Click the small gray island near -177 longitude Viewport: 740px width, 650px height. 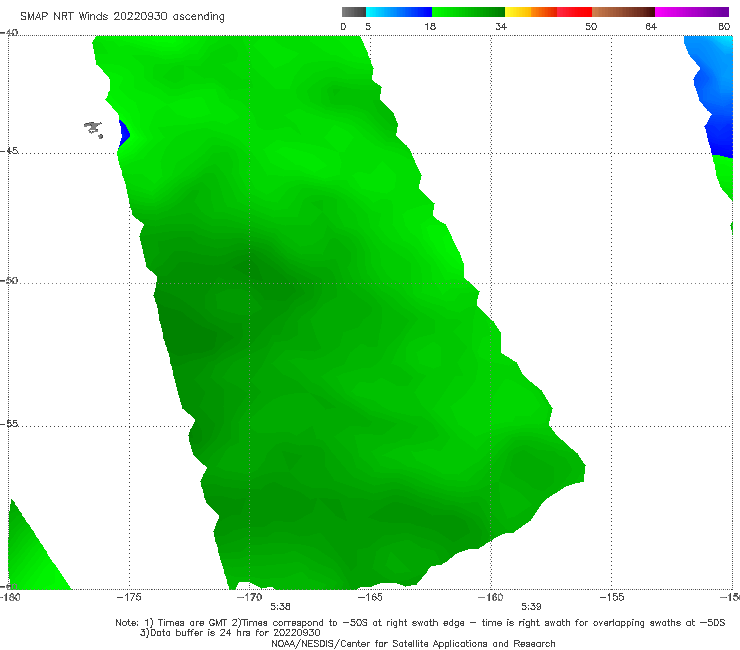click(x=93, y=129)
